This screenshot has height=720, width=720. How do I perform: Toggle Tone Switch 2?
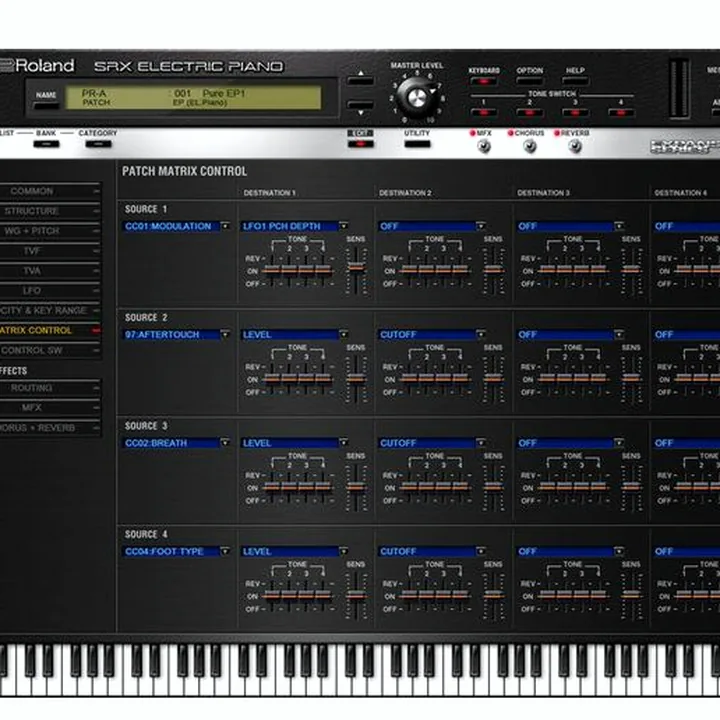point(529,112)
